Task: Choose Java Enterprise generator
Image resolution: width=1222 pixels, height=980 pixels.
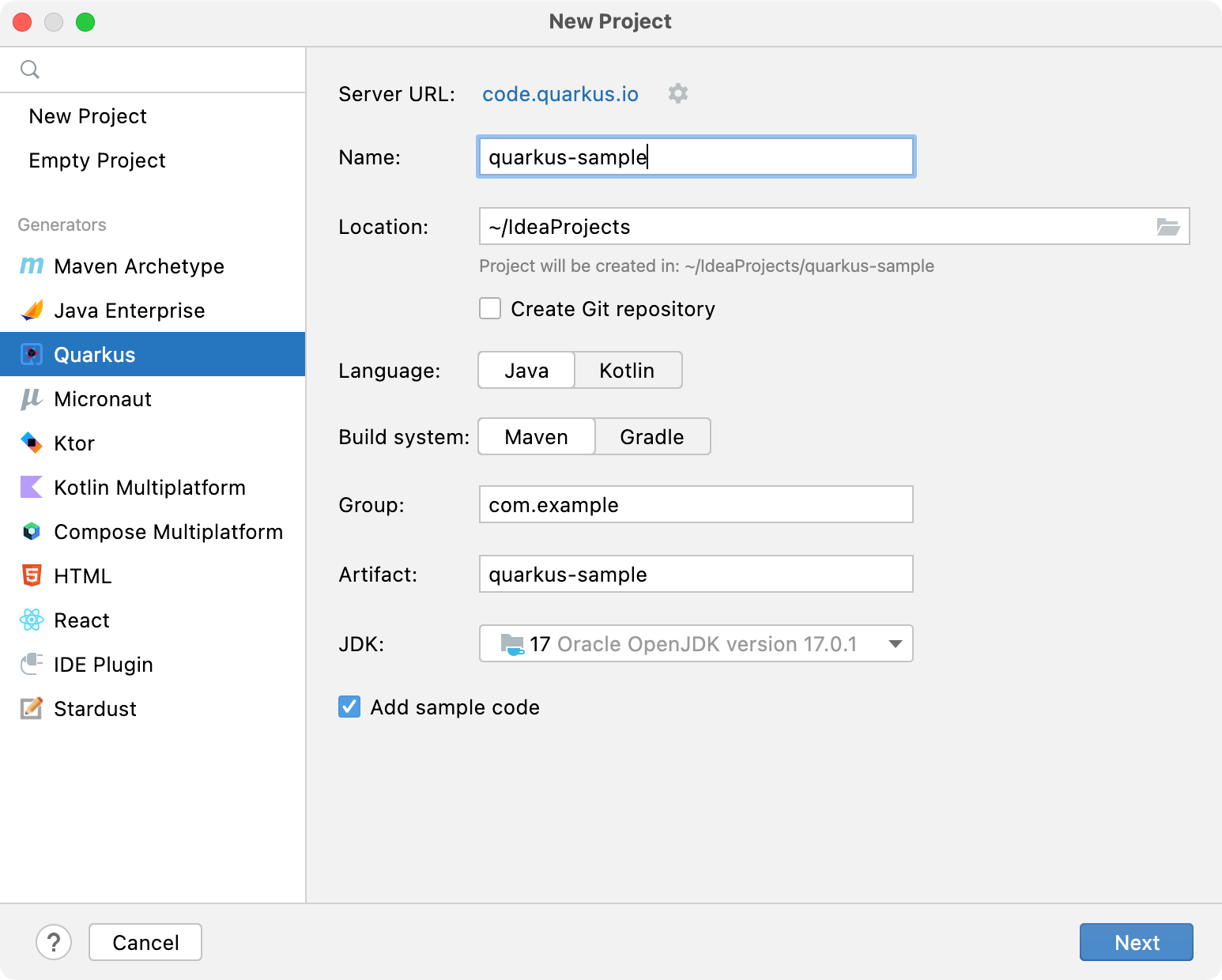Action: point(153,311)
